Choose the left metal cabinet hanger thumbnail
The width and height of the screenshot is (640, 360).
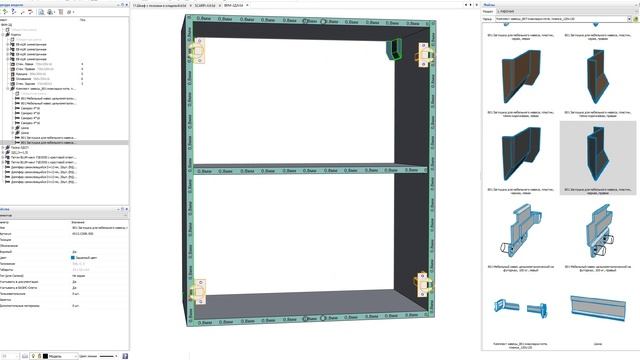[x=521, y=231]
